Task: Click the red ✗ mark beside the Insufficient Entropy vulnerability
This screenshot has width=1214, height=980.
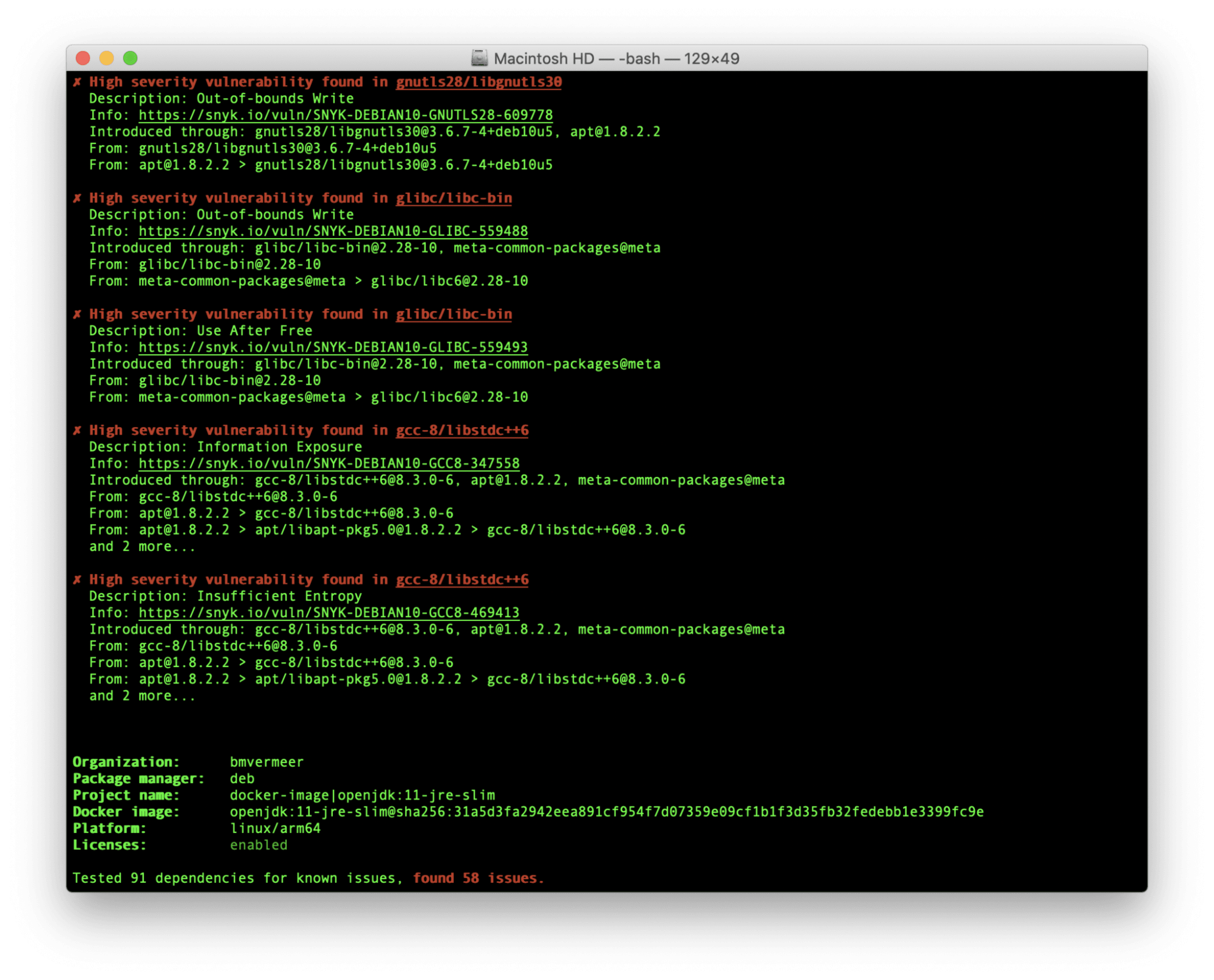Action: click(x=77, y=580)
